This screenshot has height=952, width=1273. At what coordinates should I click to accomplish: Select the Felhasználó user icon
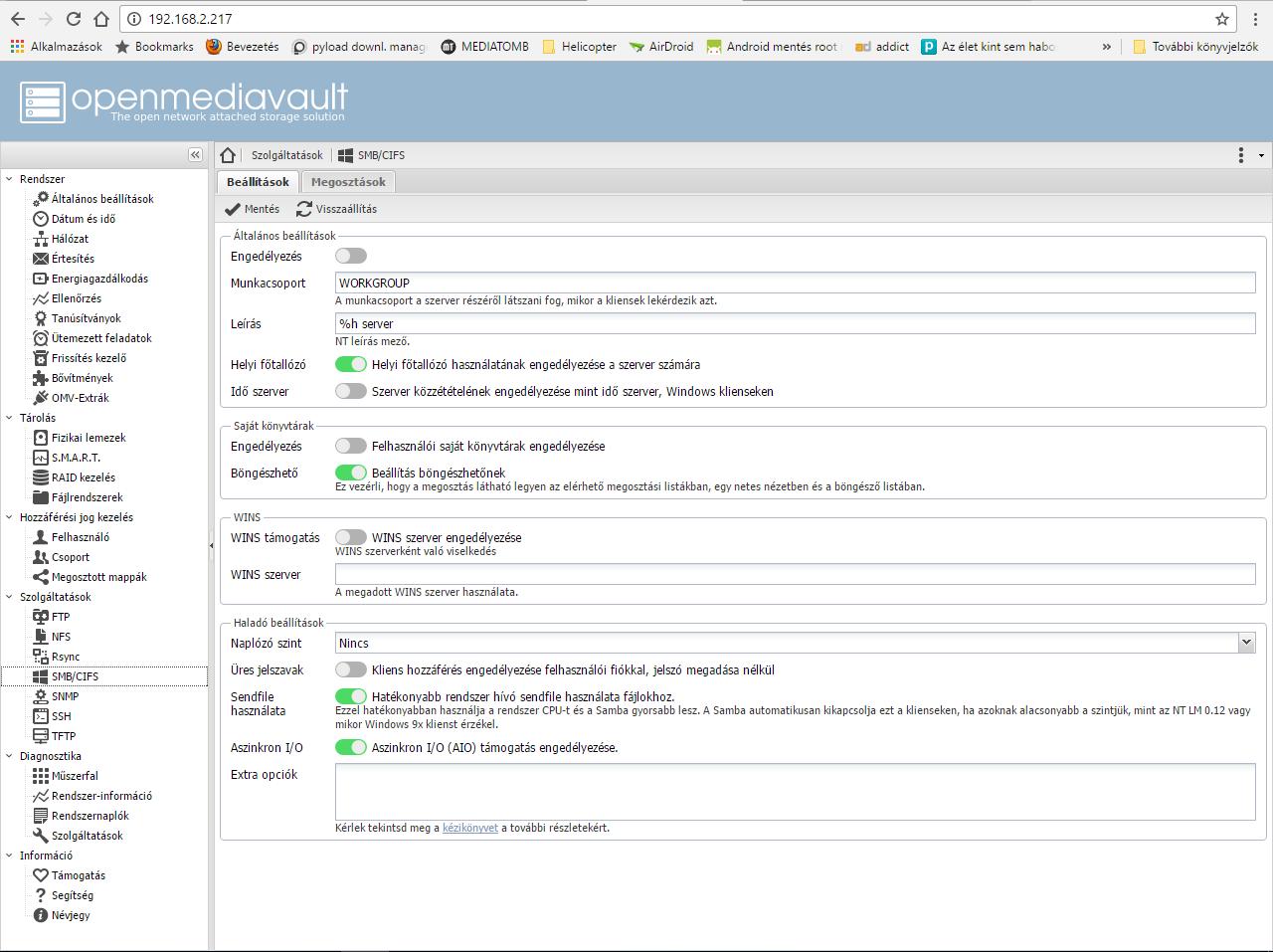[x=41, y=537]
